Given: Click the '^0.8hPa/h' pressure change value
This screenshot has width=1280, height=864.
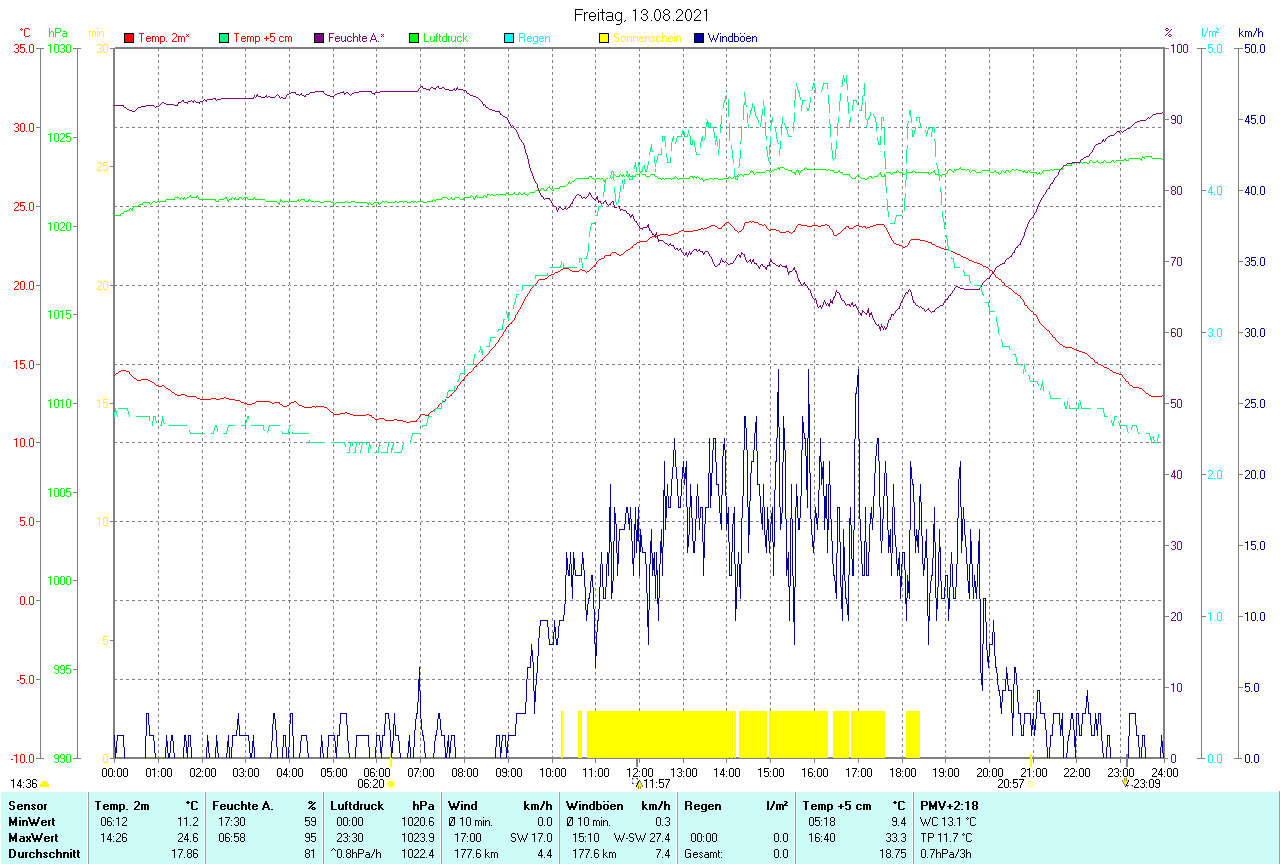Looking at the screenshot, I should click(x=356, y=854).
